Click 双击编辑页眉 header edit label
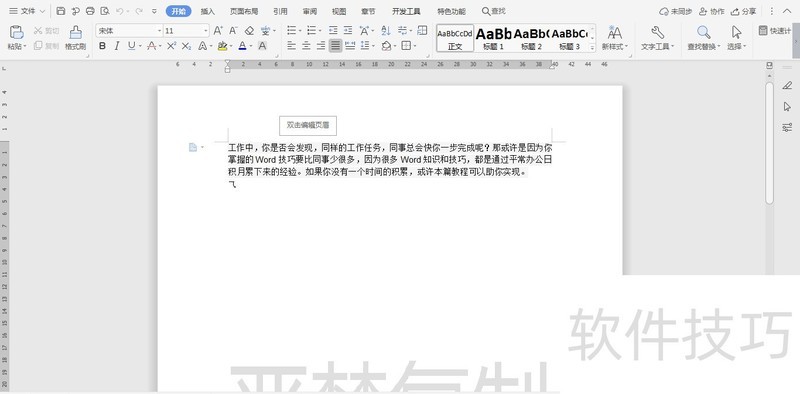This screenshot has height=394, width=800. coord(308,125)
